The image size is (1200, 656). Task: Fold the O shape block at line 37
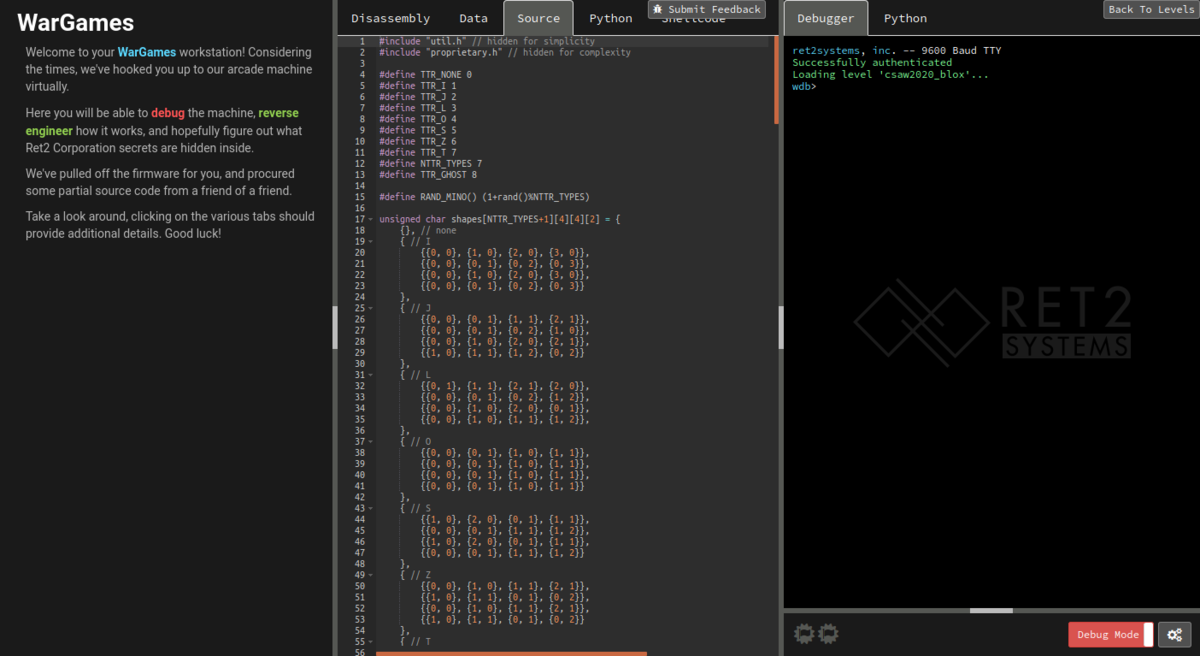click(371, 441)
